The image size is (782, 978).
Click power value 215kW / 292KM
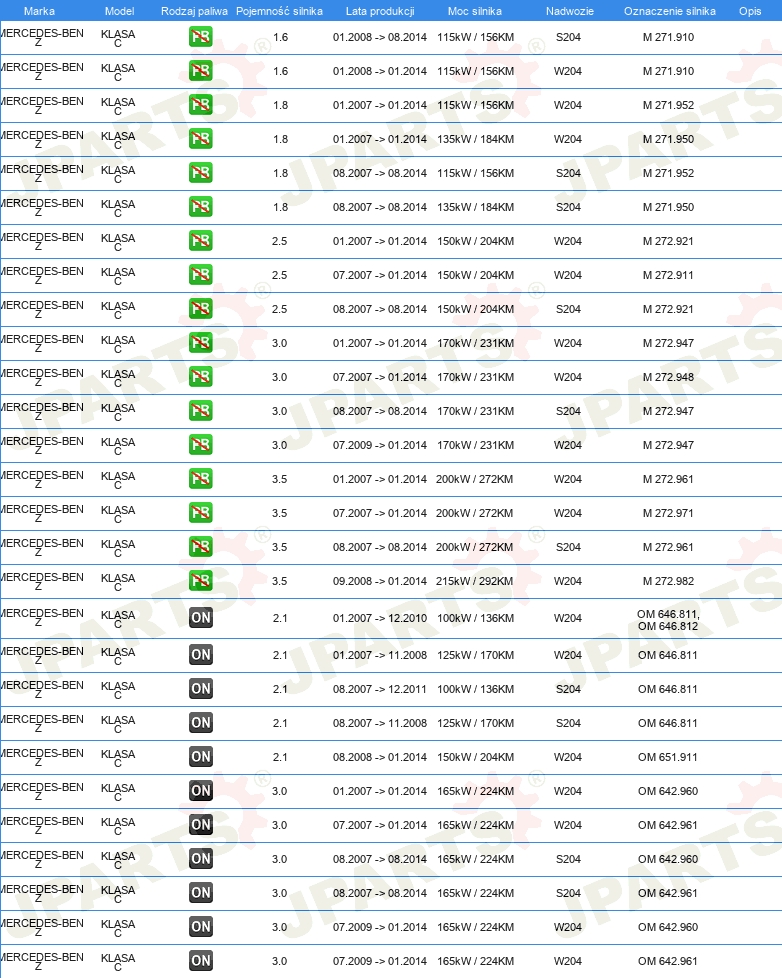(475, 581)
